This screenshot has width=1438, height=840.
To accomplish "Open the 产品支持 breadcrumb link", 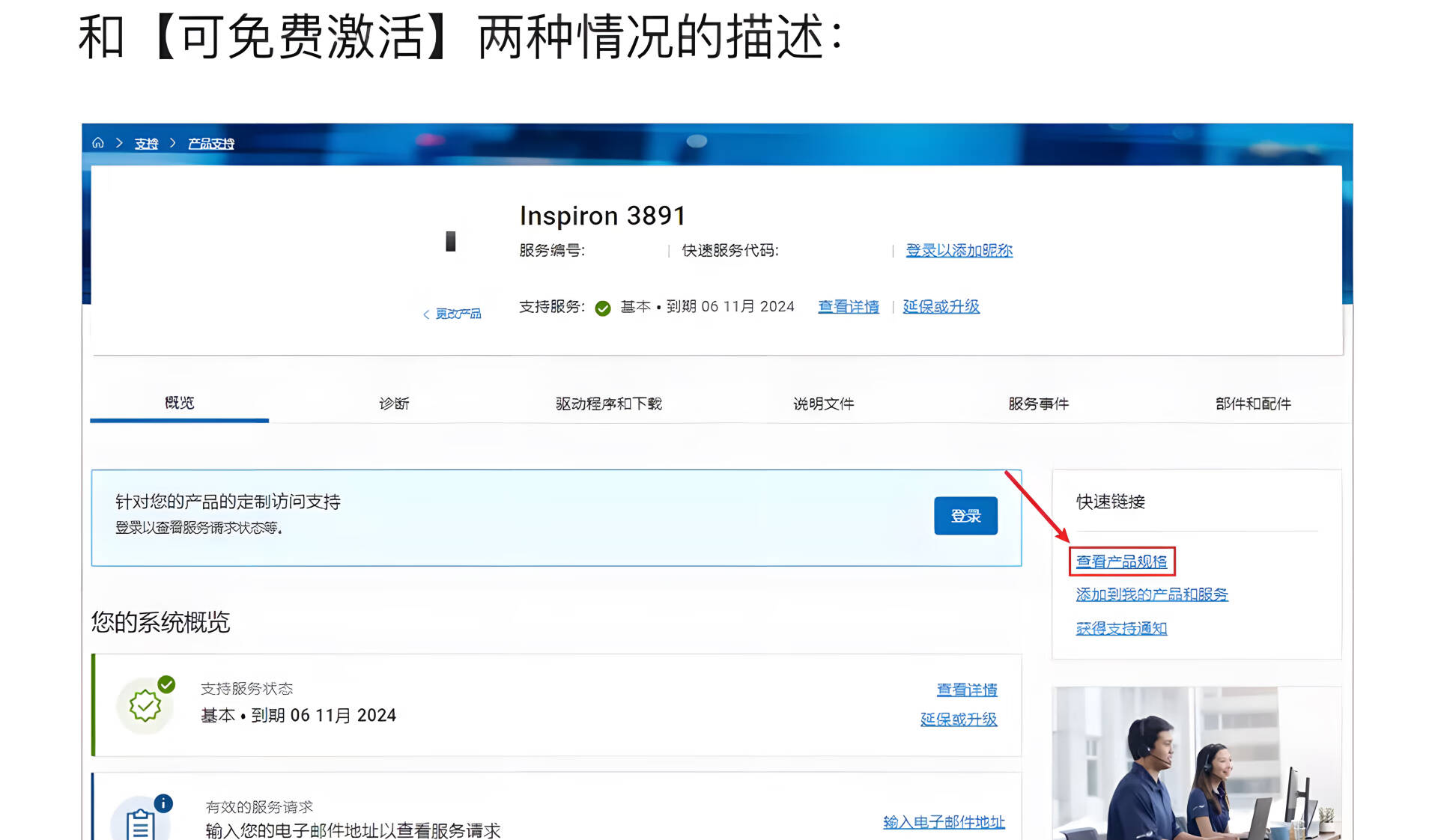I will coord(210,143).
